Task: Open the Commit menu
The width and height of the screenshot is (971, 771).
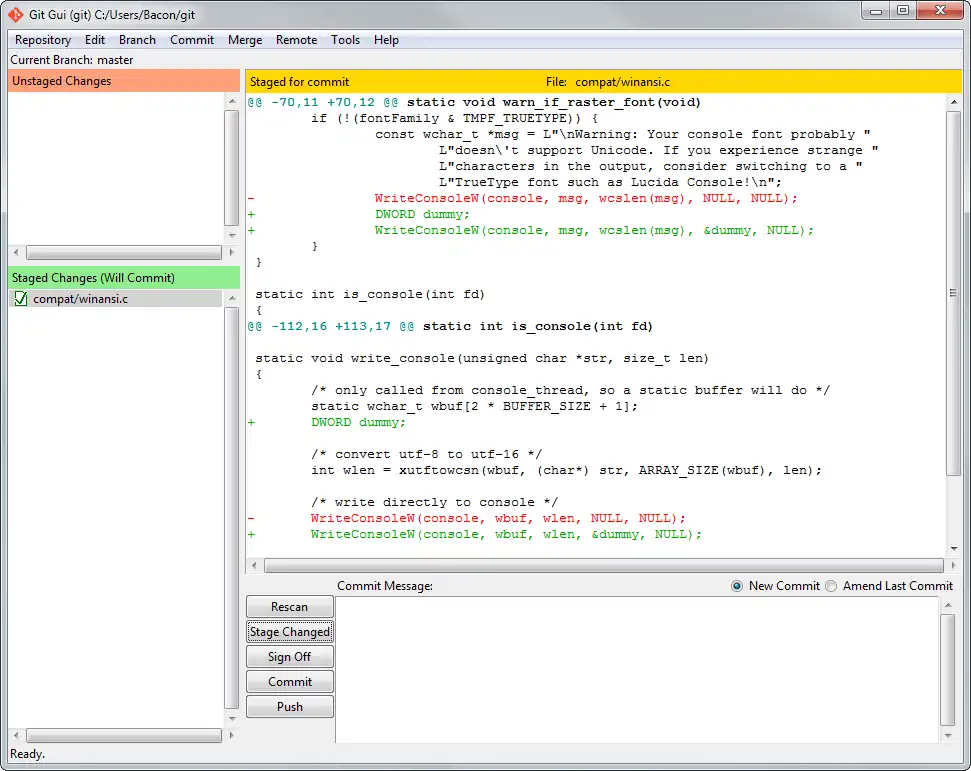Action: click(192, 40)
